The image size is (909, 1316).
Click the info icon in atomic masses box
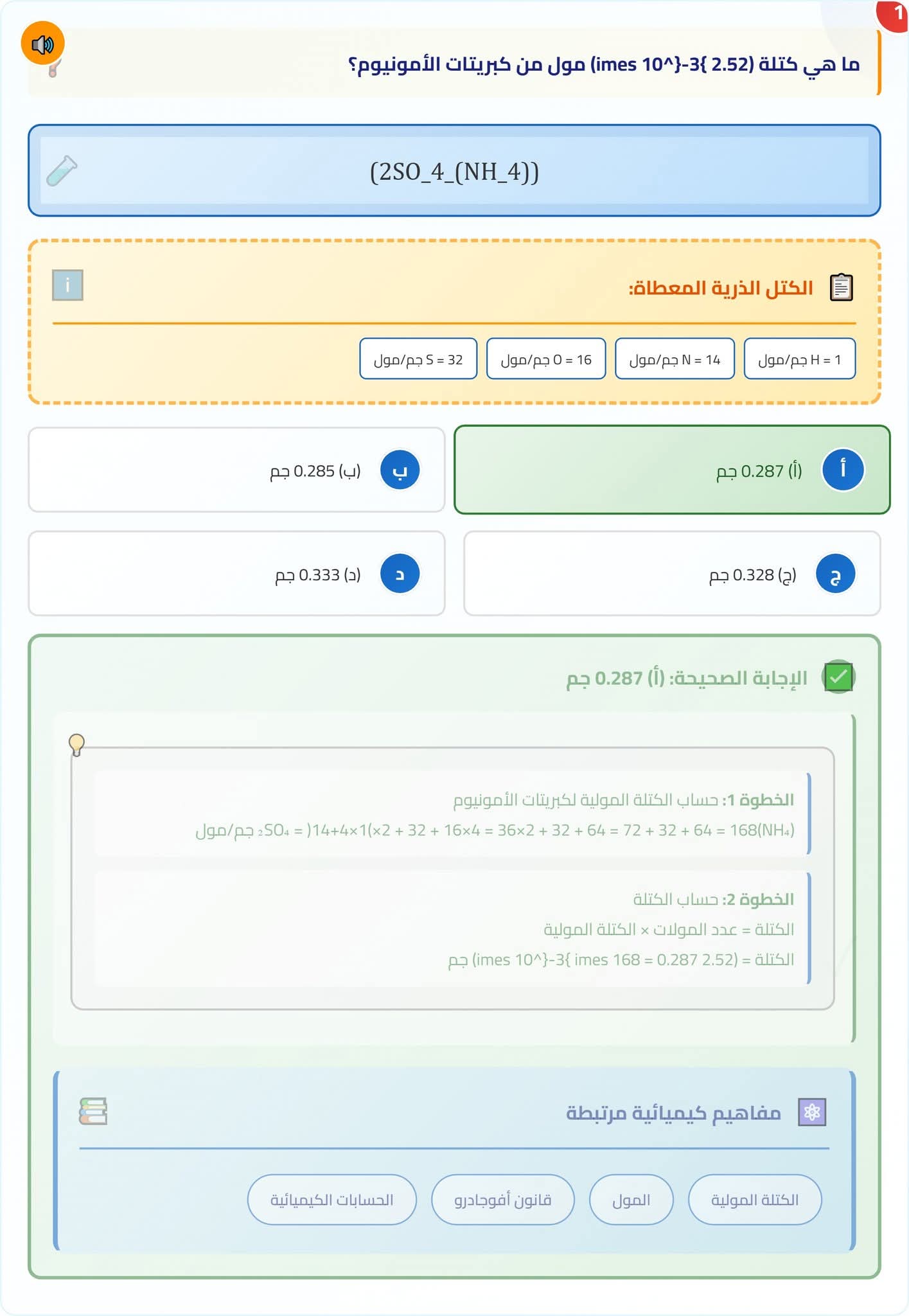click(x=67, y=285)
